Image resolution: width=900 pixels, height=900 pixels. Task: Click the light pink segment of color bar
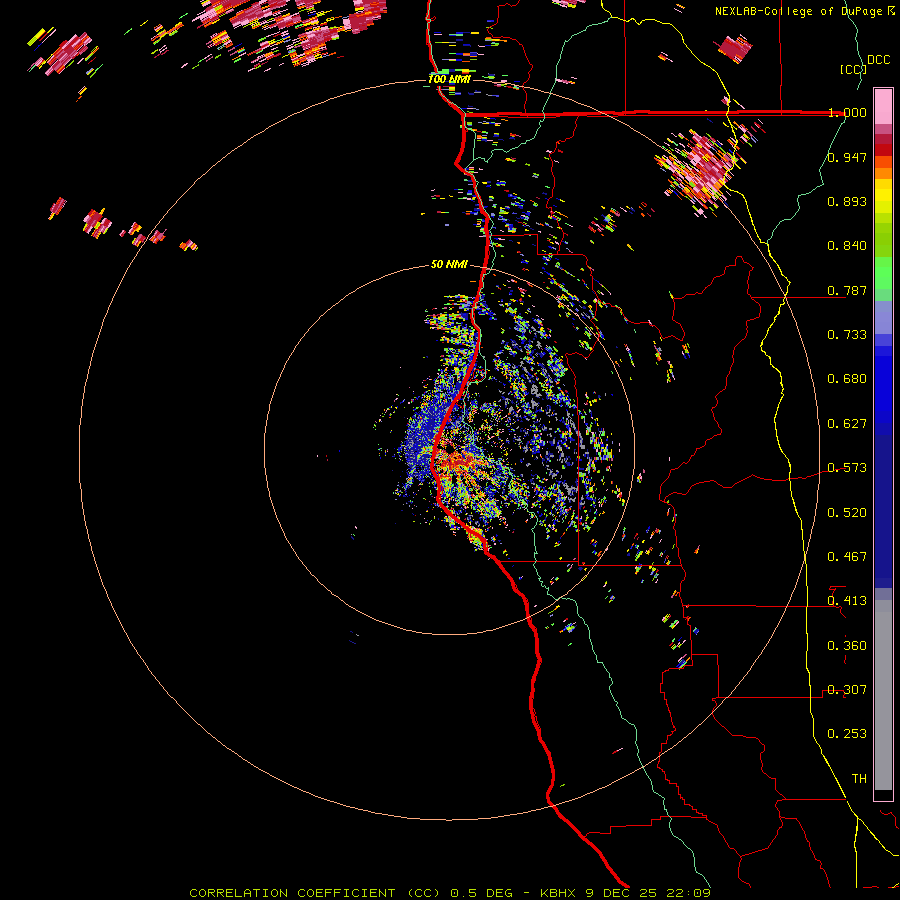(883, 106)
